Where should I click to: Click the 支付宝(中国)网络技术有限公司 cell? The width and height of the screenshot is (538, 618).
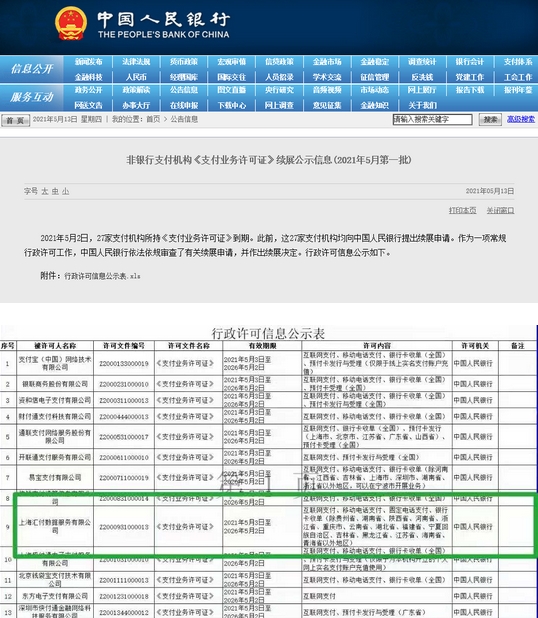tap(55, 363)
